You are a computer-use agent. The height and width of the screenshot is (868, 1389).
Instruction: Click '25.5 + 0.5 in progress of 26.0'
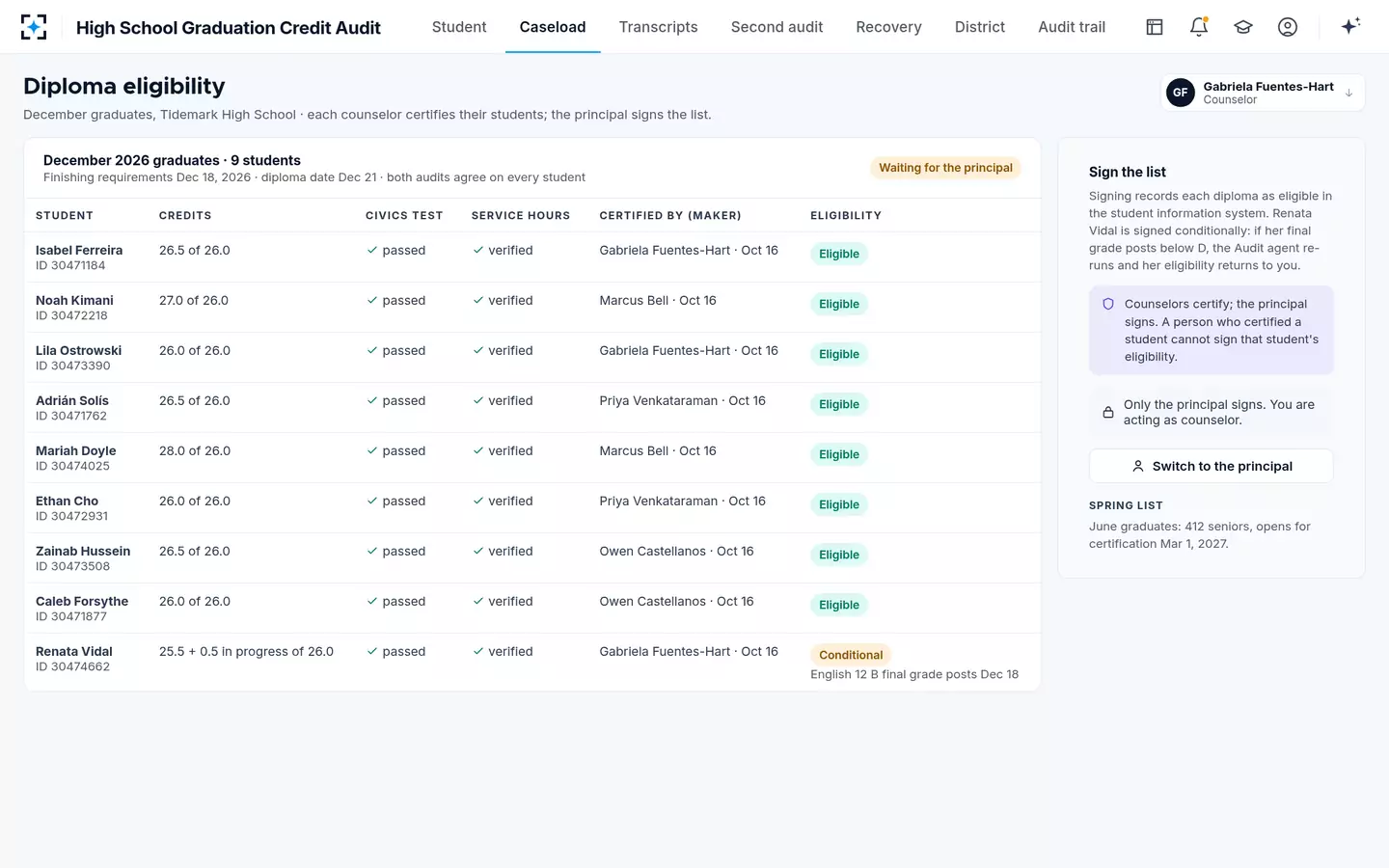[246, 651]
